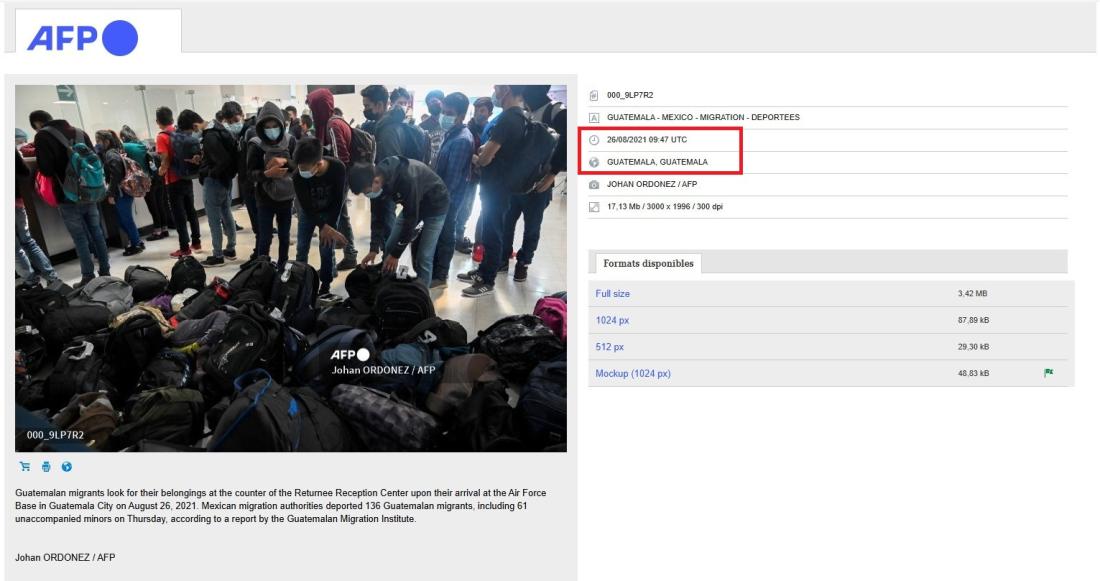1100x581 pixels.
Task: Click the letter A headline icon
Action: pyautogui.click(x=594, y=118)
